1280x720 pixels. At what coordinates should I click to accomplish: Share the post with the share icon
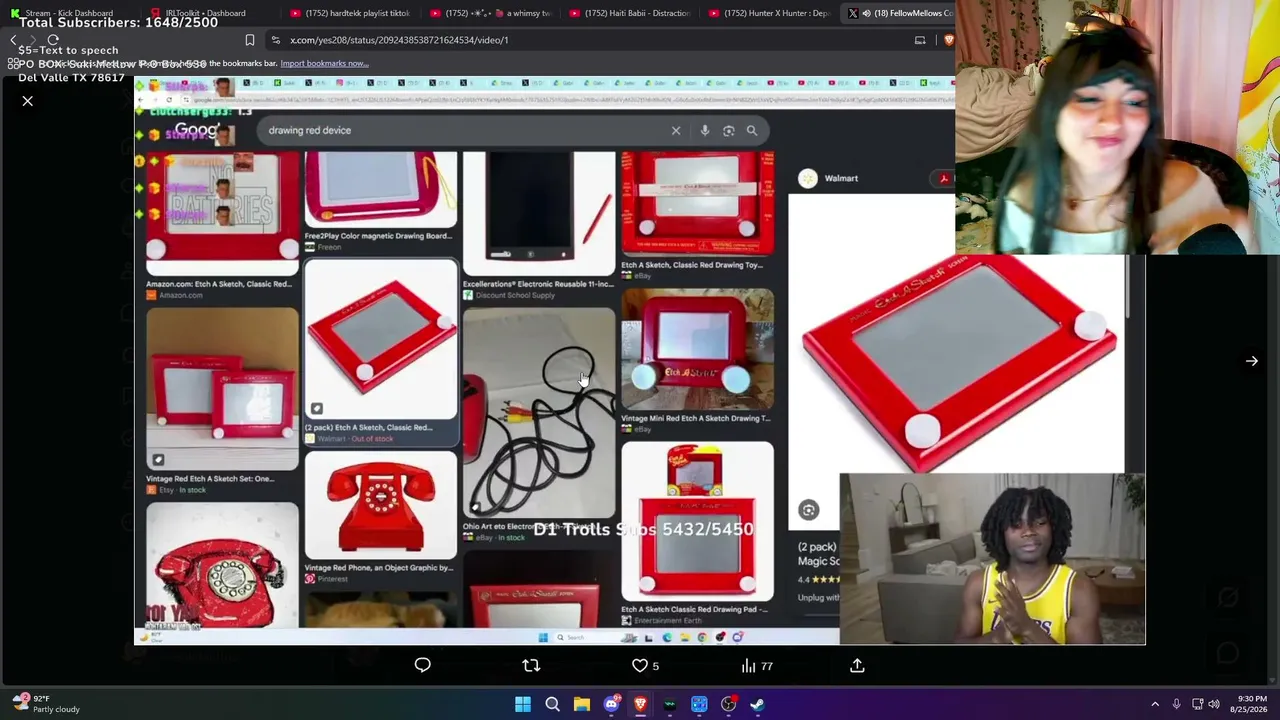857,665
